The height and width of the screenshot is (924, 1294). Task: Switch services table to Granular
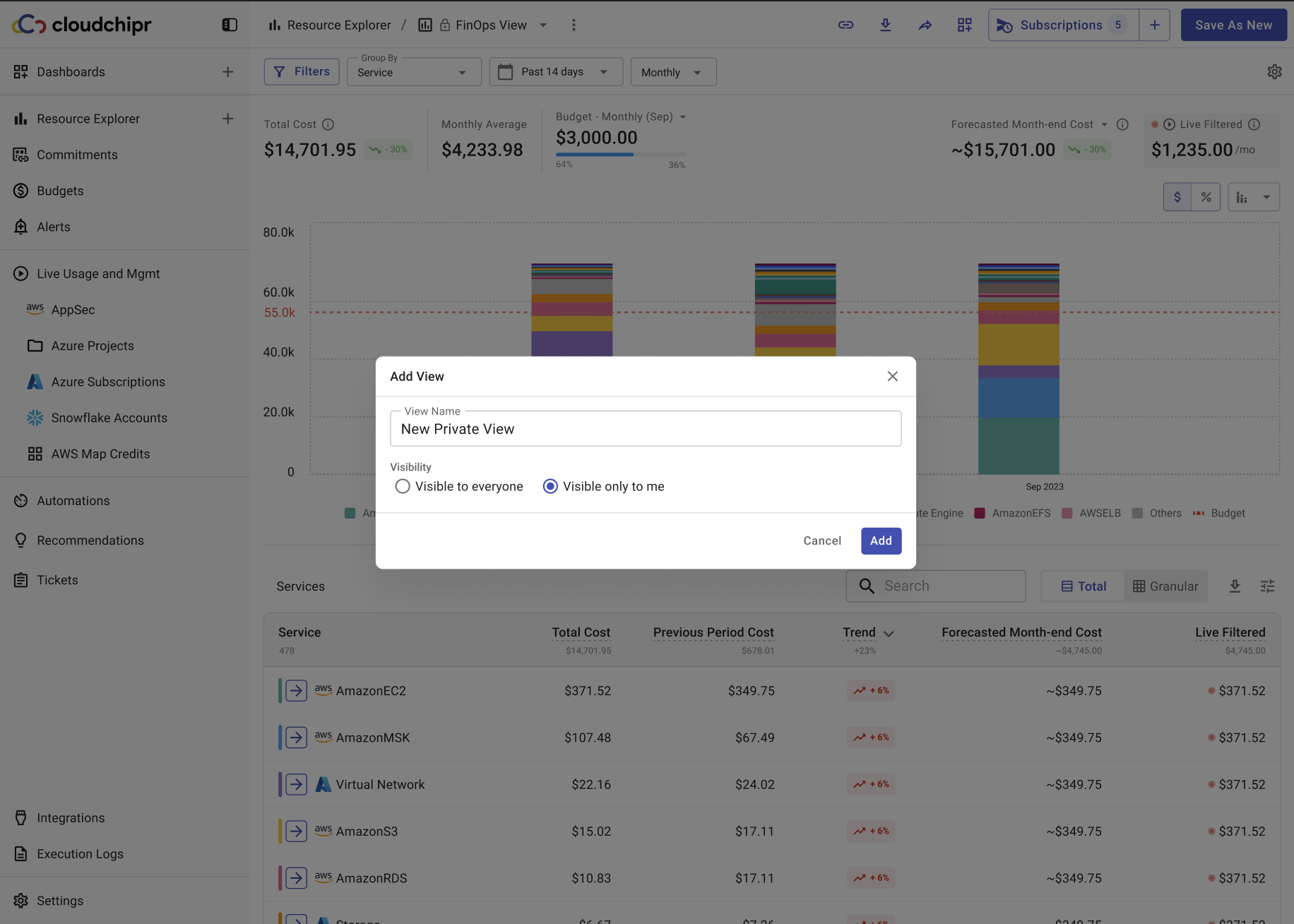[1165, 586]
